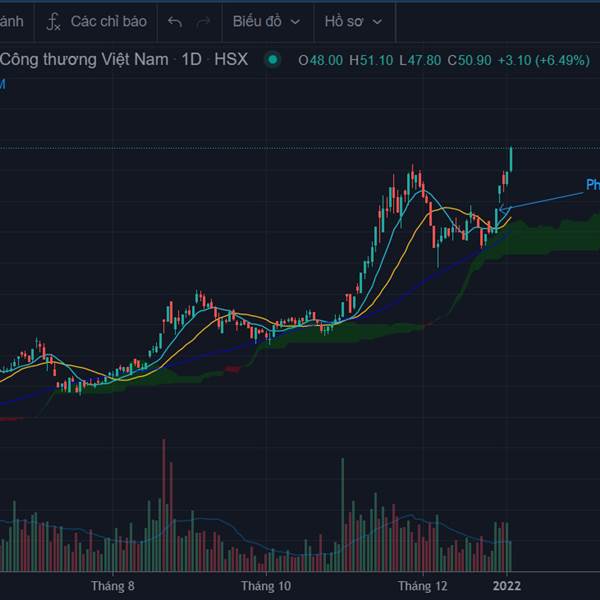Screen dimensions: 600x600
Task: Open the Biểu đồ dropdown
Action: tap(267, 21)
